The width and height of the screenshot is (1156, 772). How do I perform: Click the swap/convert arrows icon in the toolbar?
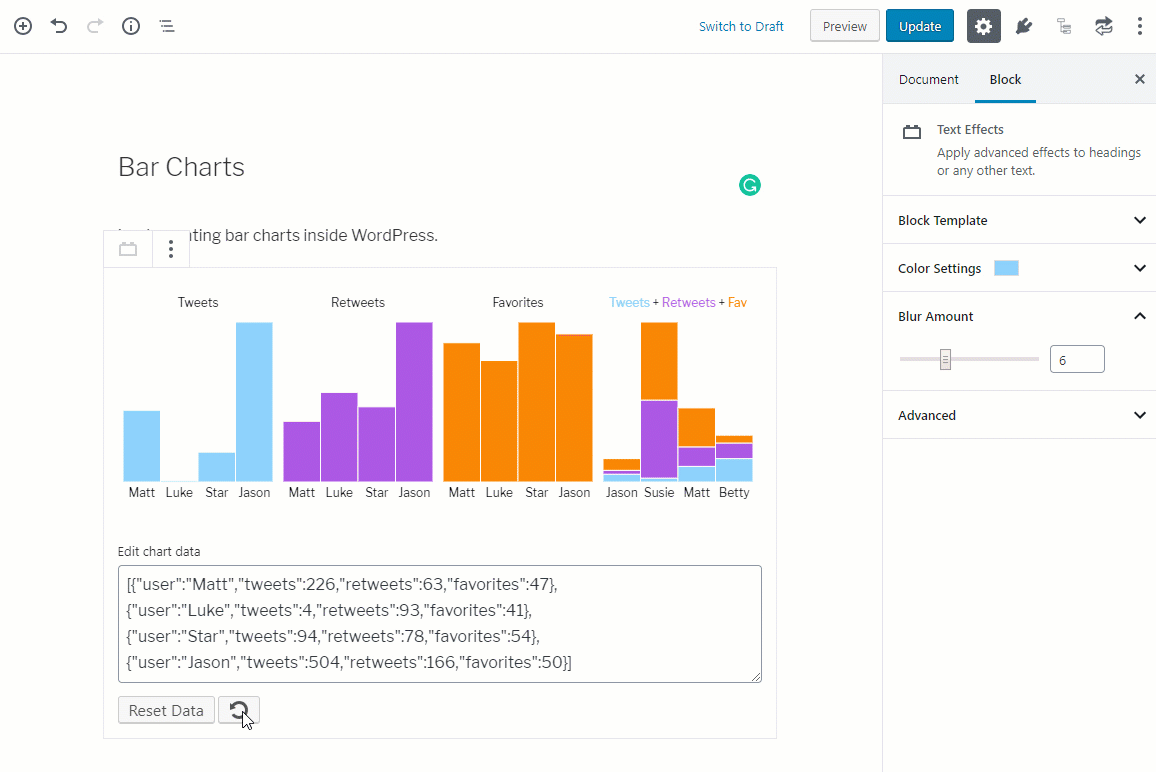(1103, 25)
